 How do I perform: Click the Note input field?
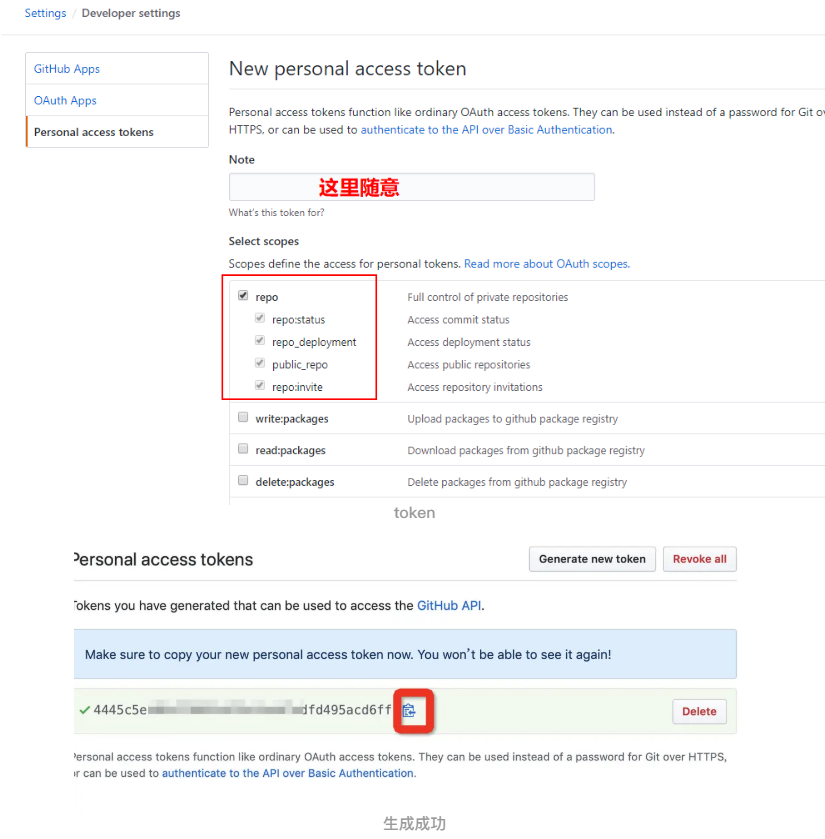[x=411, y=187]
